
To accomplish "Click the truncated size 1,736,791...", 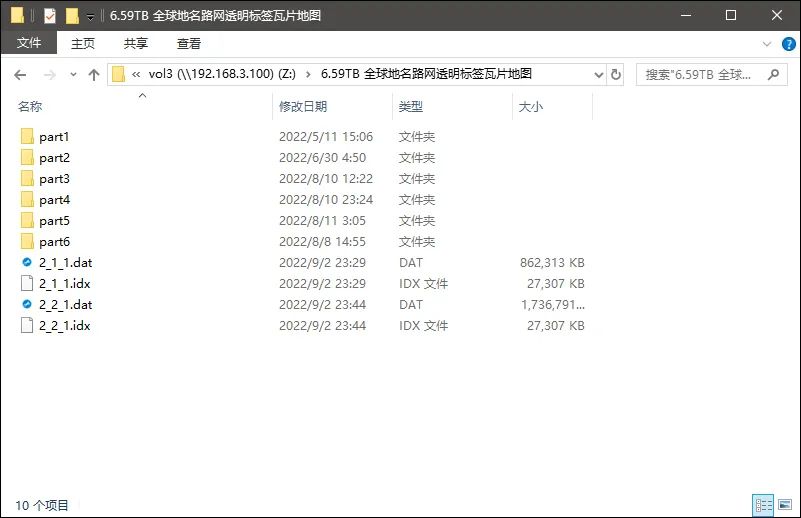I will [x=553, y=304].
